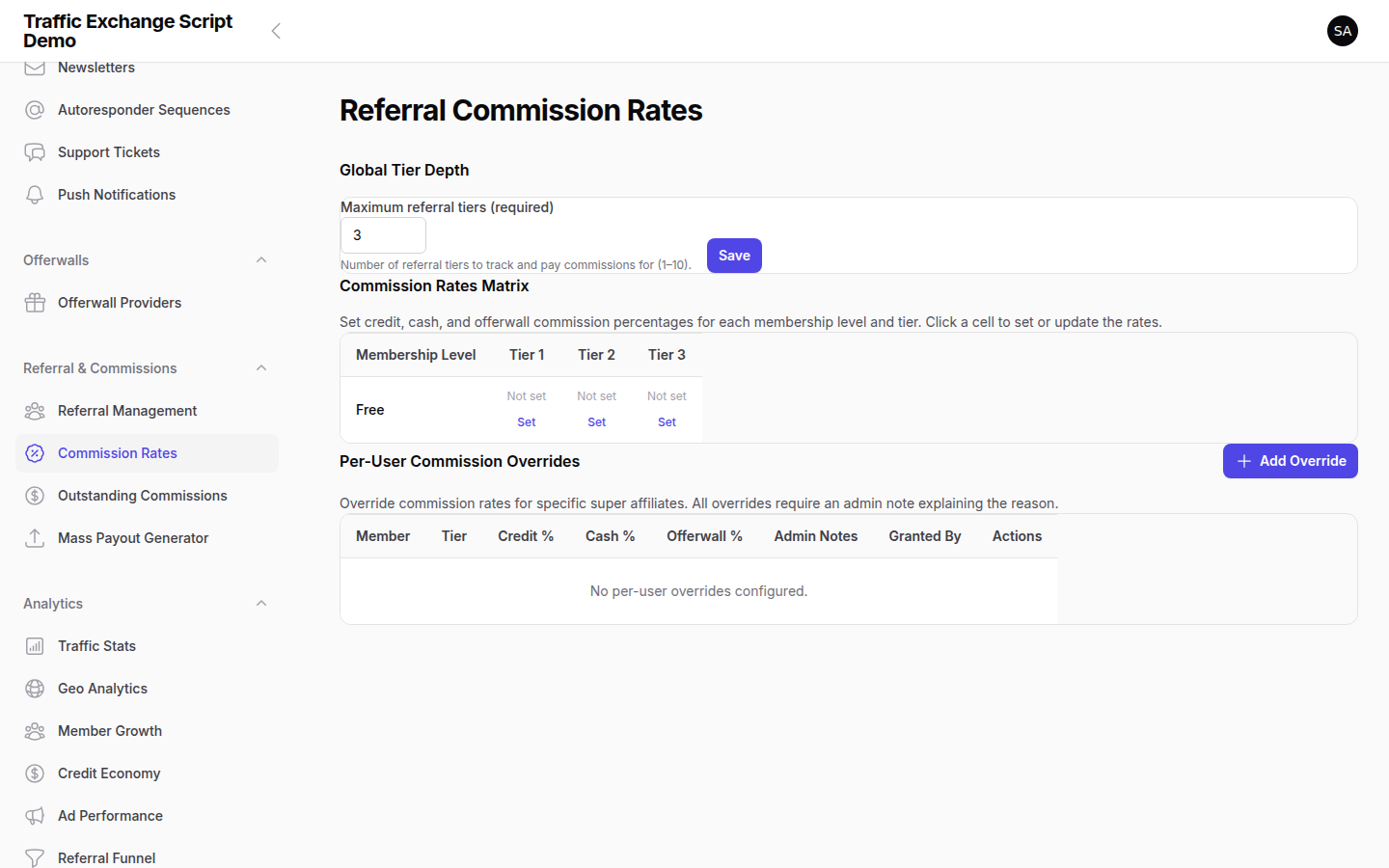
Task: Collapse the Analytics sidebar section
Action: click(260, 603)
